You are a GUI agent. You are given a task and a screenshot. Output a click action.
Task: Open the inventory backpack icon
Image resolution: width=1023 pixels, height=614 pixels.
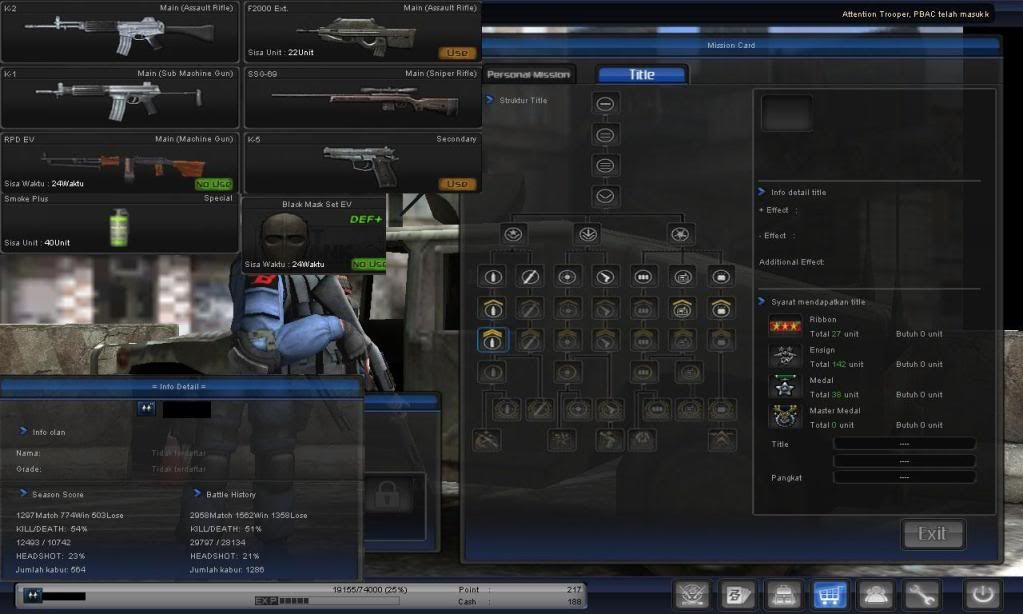[784, 594]
